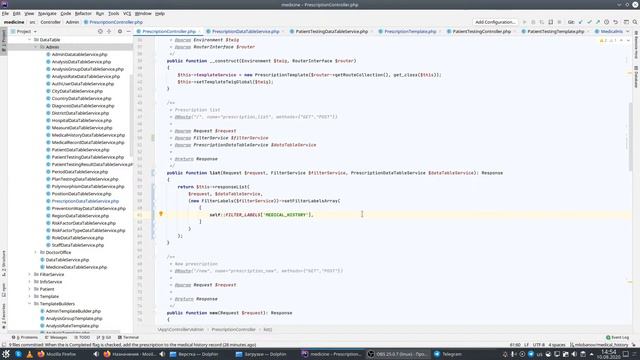The width and height of the screenshot is (640, 360).
Task: Click the editor vertical scrollbar
Action: (631, 137)
